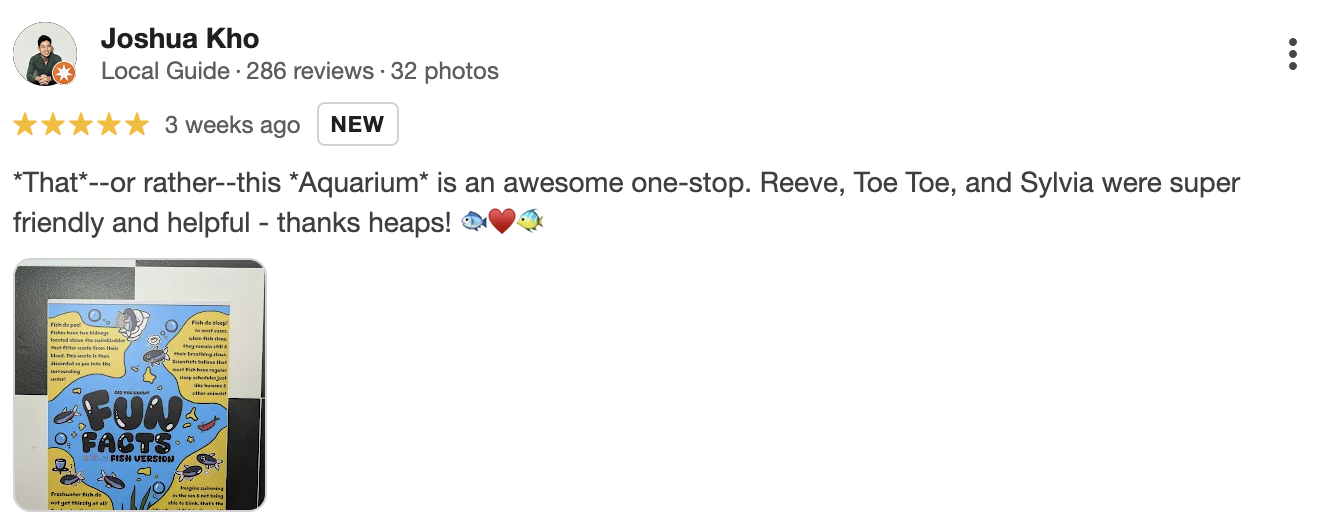Open the Joshua Kho name link
1344x528 pixels.
pos(180,39)
